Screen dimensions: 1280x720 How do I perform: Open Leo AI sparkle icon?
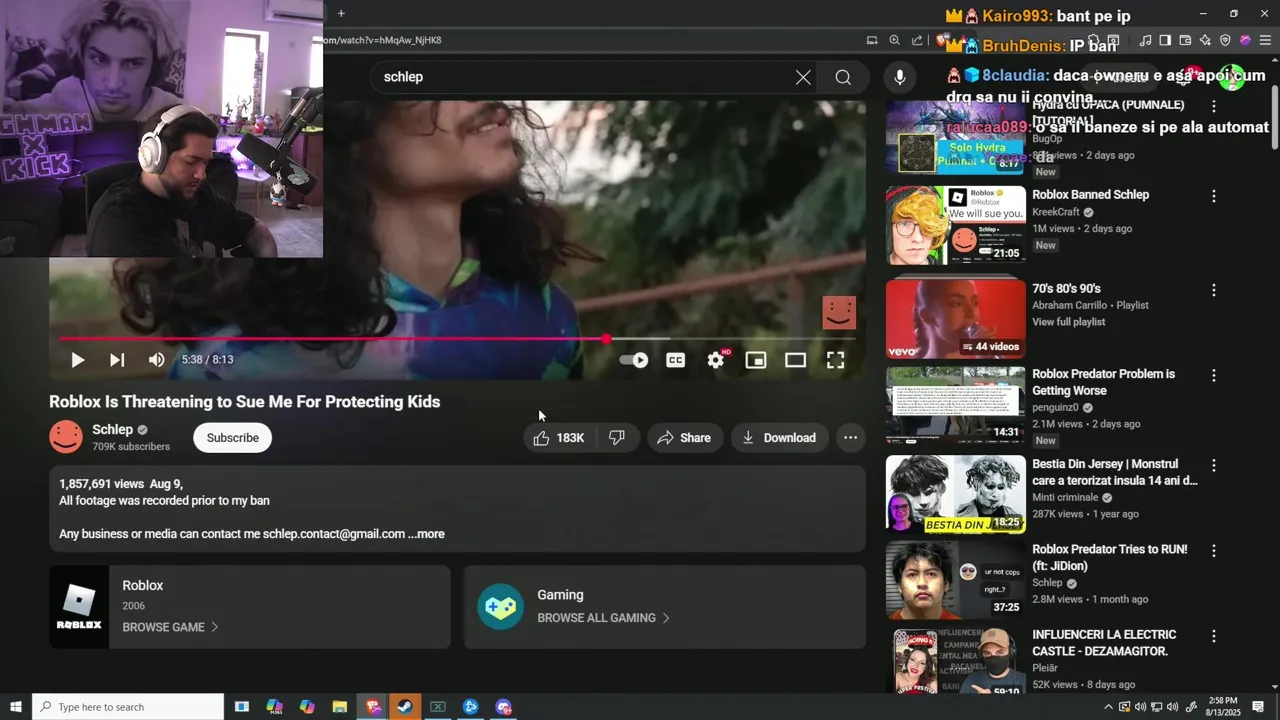coord(1205,40)
